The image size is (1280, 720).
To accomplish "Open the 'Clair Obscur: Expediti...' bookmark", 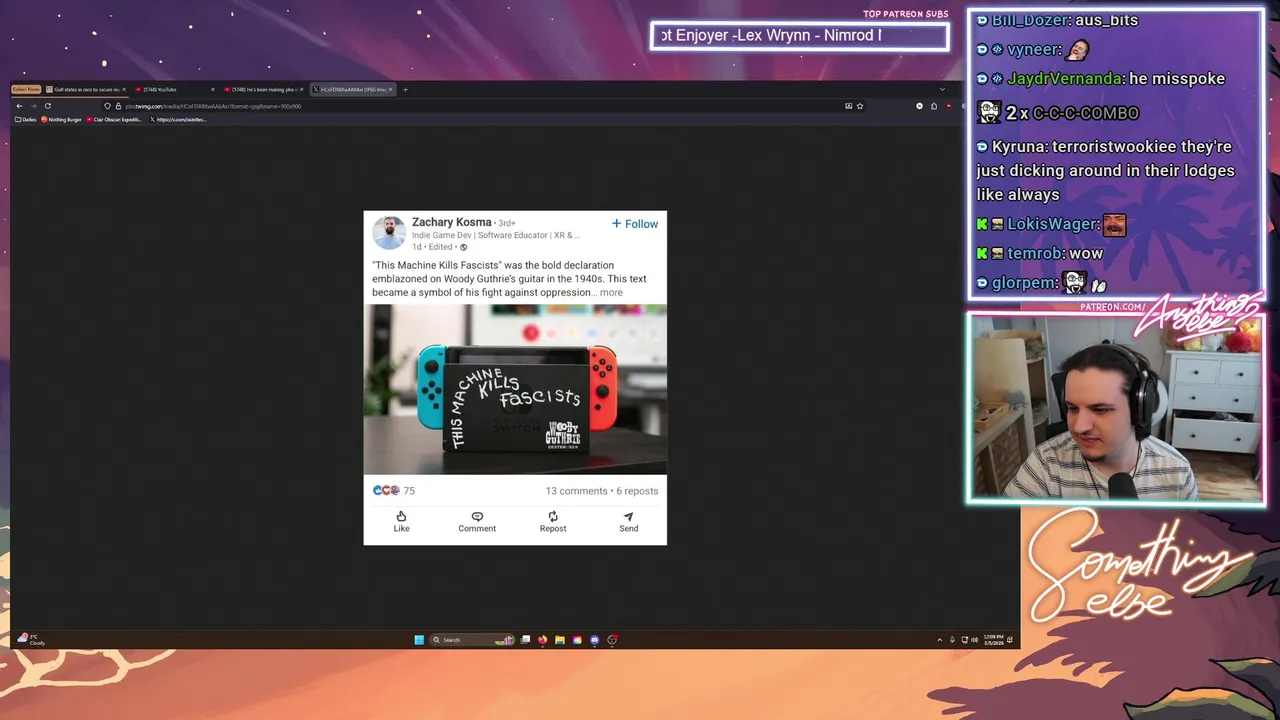I will point(114,120).
